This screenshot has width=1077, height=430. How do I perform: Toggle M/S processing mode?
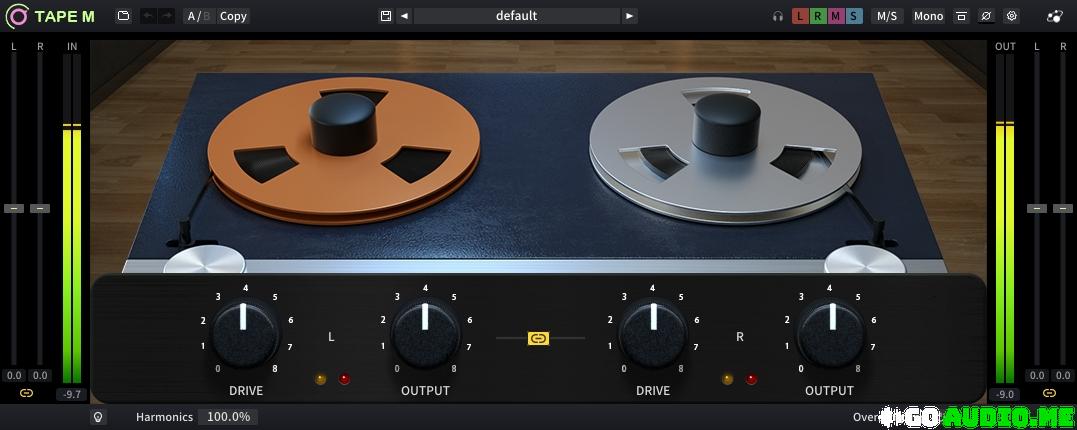click(x=886, y=16)
